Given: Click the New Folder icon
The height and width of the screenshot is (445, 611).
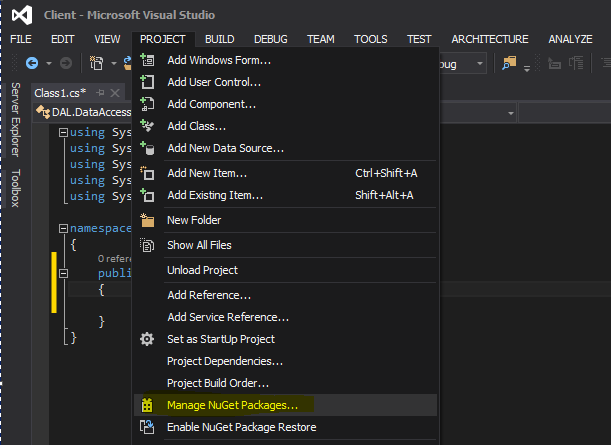Looking at the screenshot, I should 147,220.
